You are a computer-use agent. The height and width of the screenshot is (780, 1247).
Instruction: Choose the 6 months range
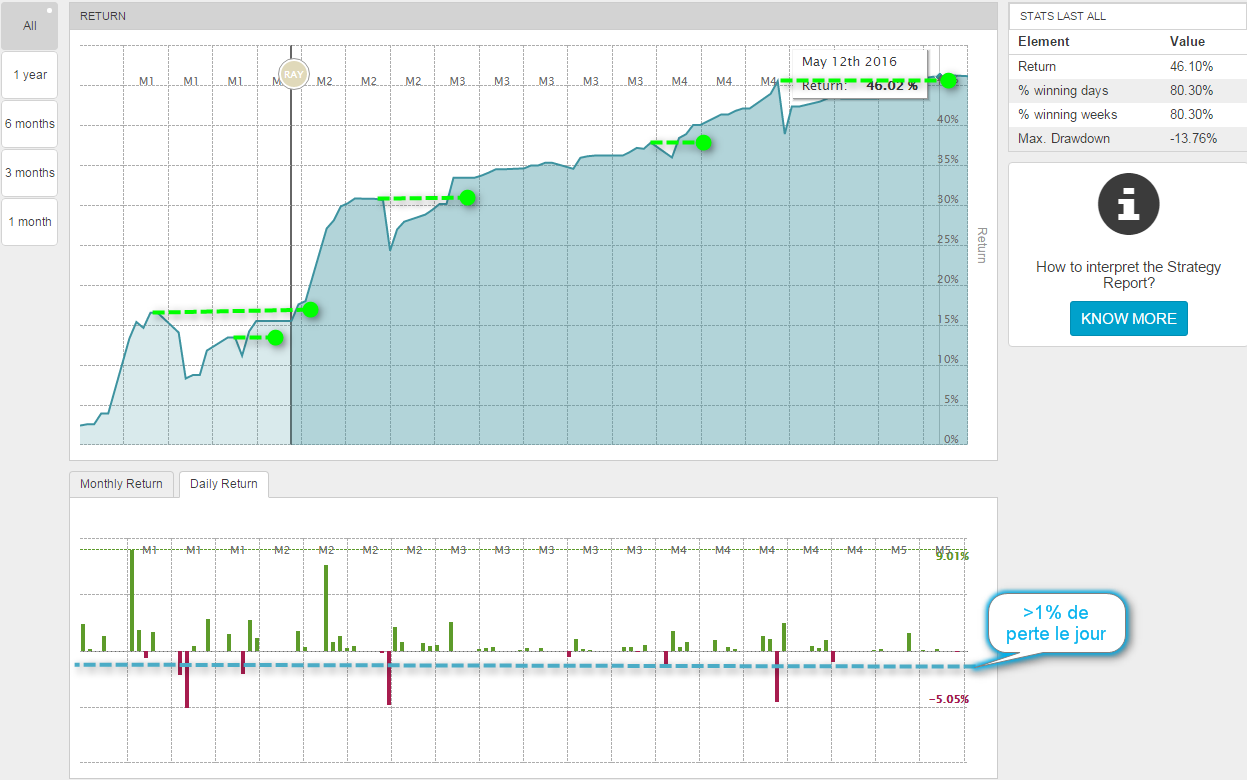30,124
